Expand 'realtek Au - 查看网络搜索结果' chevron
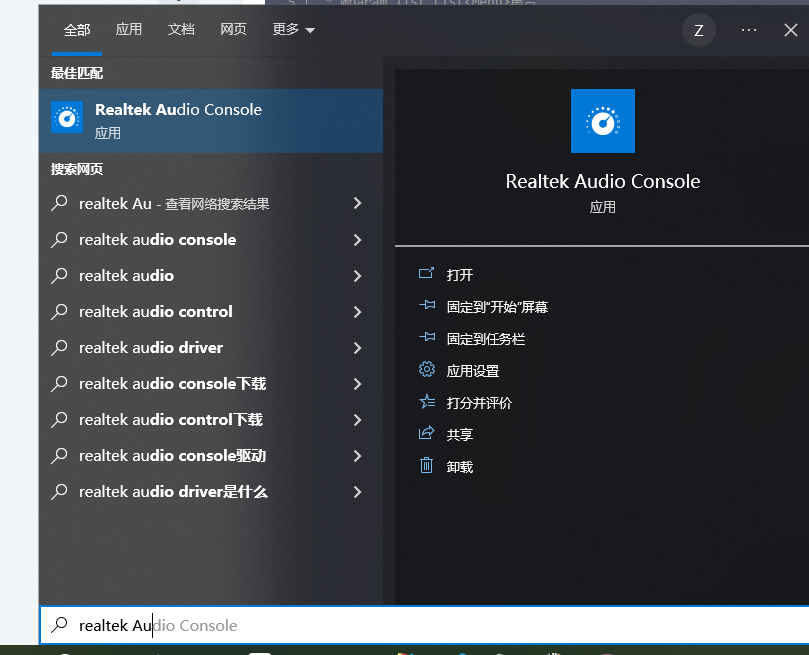This screenshot has width=809, height=655. [x=358, y=203]
